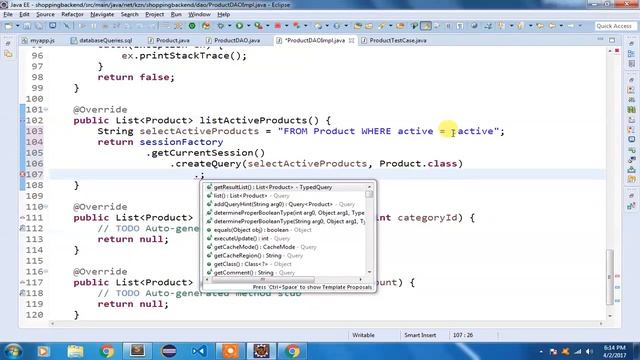Click the Search flashlight toolbar icon
This screenshot has height=360, width=640.
[x=381, y=26]
